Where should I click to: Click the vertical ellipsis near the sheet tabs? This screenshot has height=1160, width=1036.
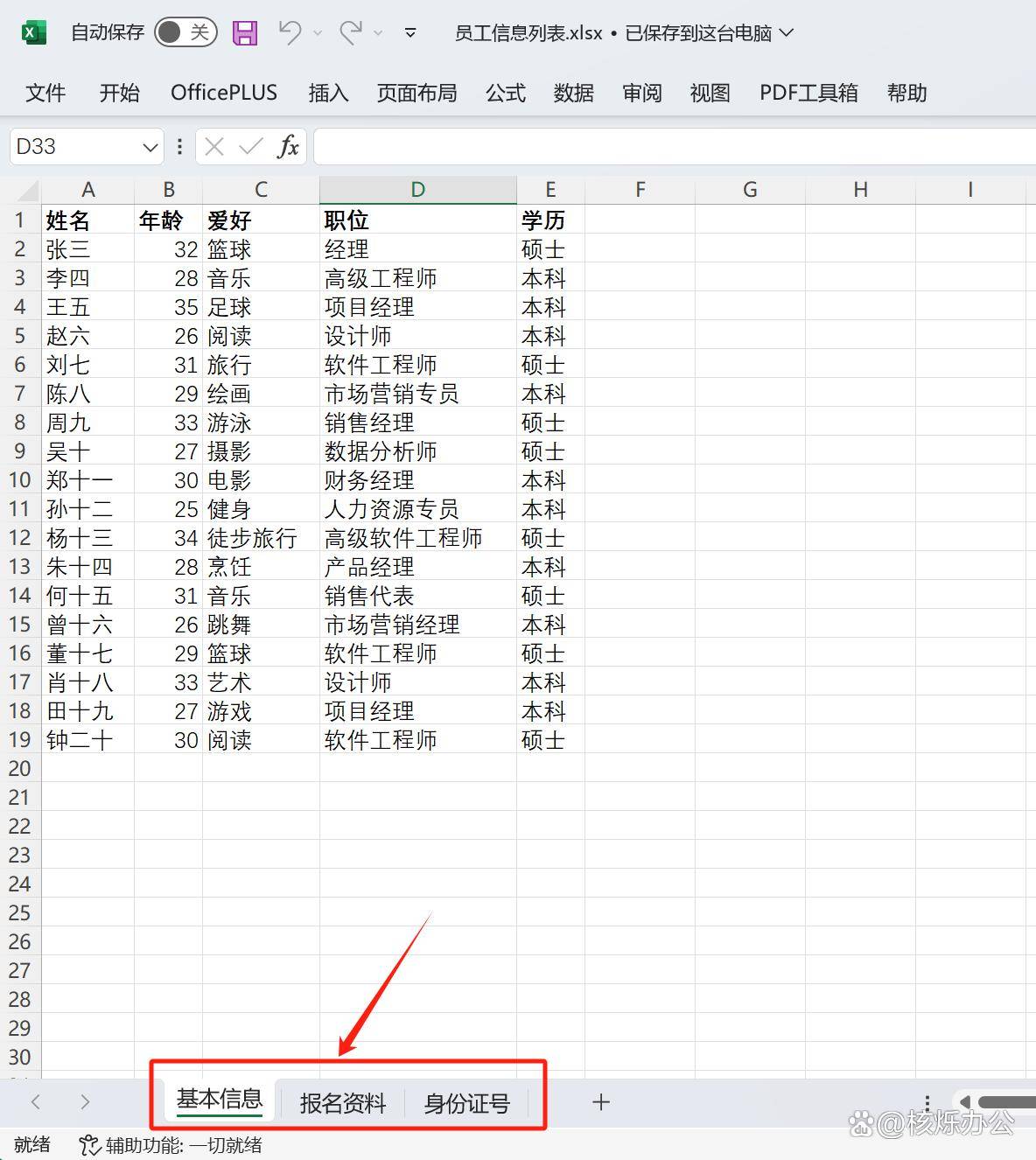pos(927,1103)
